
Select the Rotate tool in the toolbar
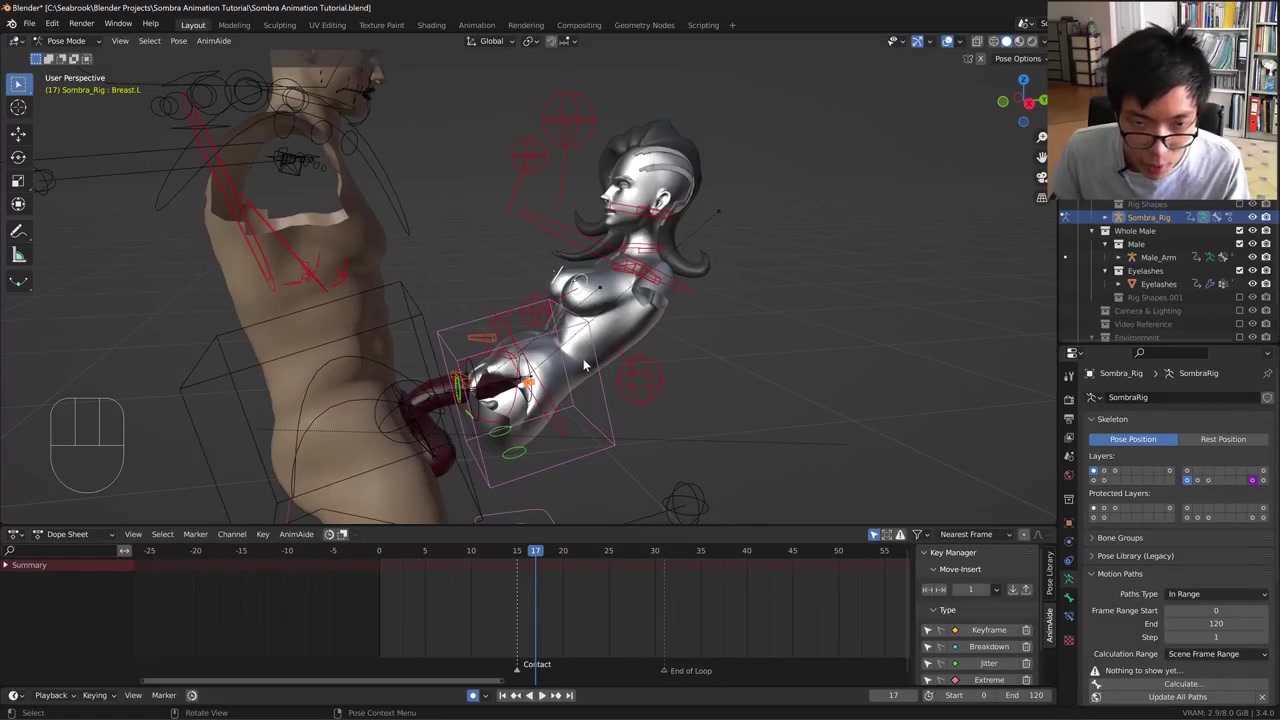[x=18, y=157]
